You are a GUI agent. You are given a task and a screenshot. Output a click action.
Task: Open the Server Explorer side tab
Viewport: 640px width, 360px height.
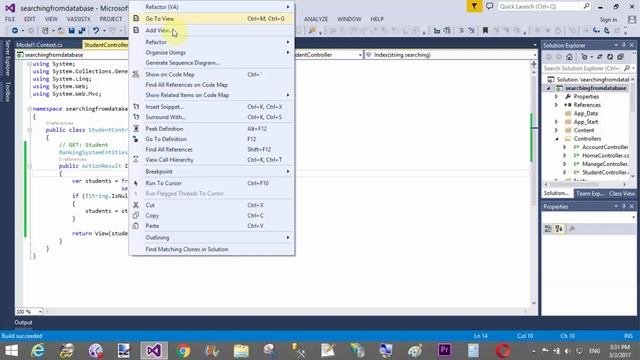[7, 58]
